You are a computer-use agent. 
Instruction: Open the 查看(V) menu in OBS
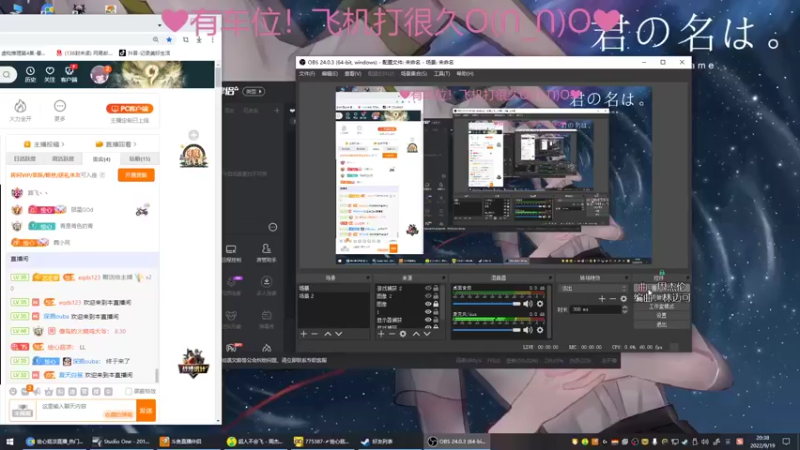[x=353, y=74]
